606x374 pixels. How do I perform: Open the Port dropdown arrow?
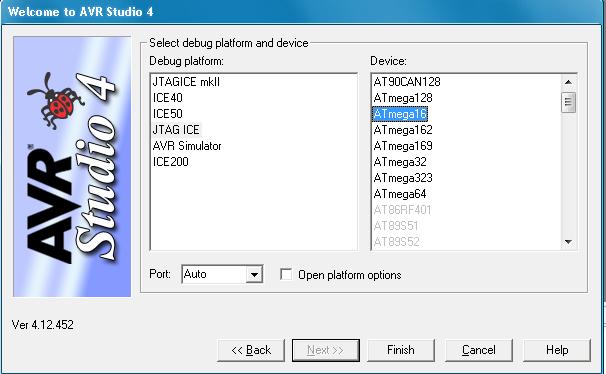point(254,275)
